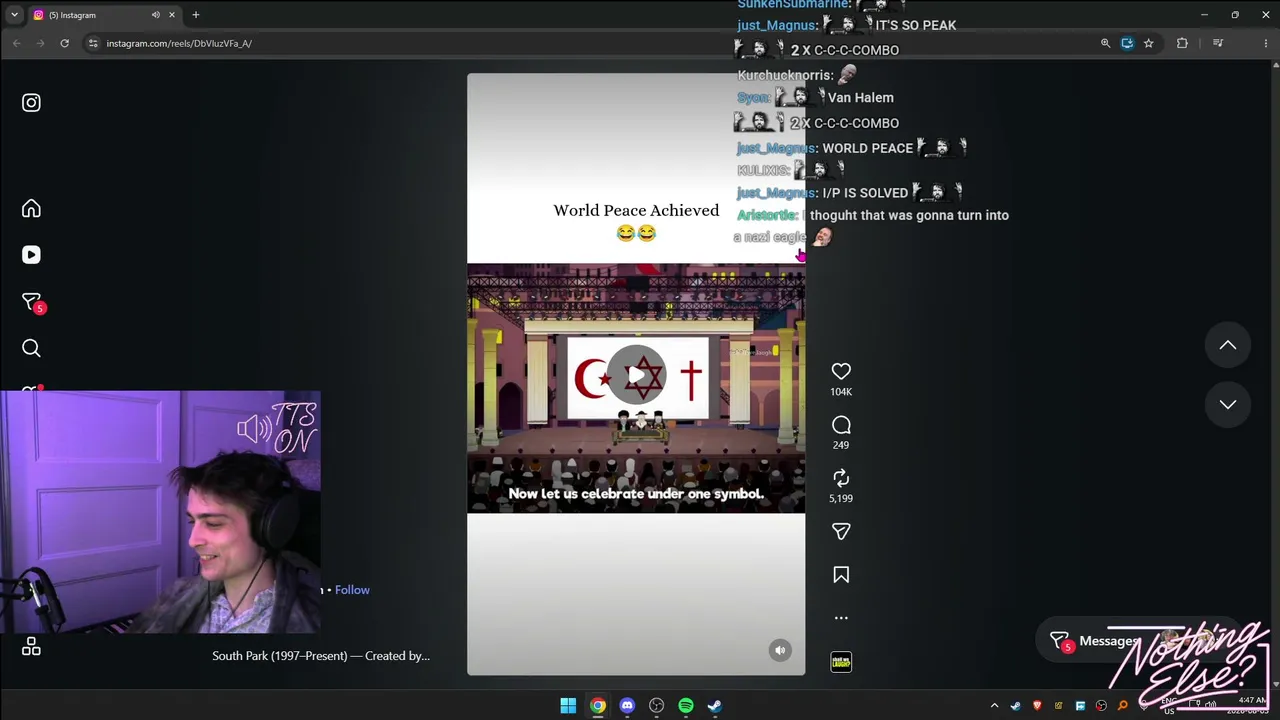Go to the next reel

click(x=1228, y=404)
